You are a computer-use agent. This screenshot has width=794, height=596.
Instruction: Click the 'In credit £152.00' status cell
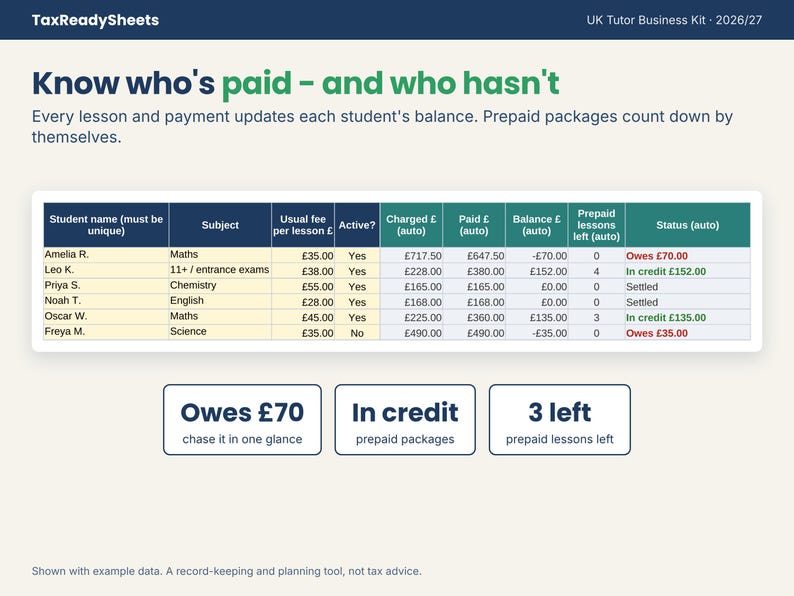(688, 271)
